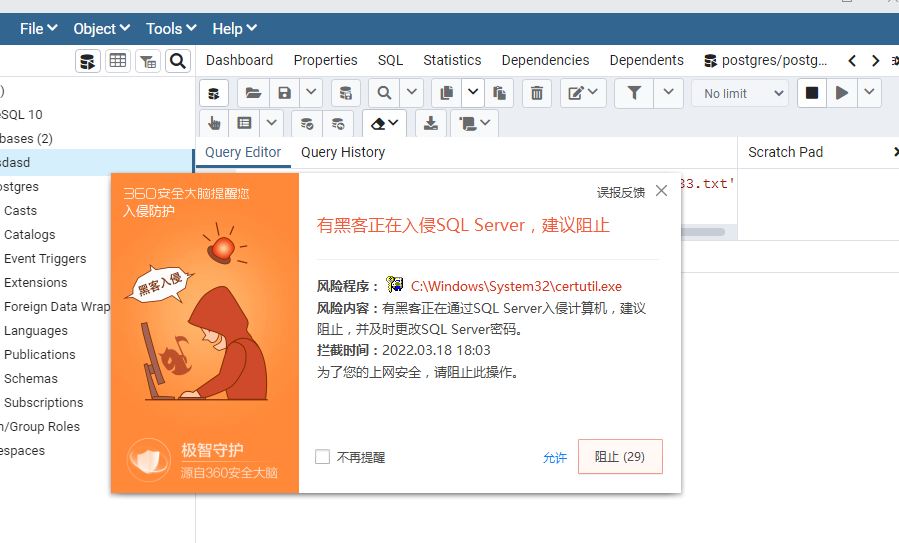Switch to the Dependencies tab

tap(545, 60)
